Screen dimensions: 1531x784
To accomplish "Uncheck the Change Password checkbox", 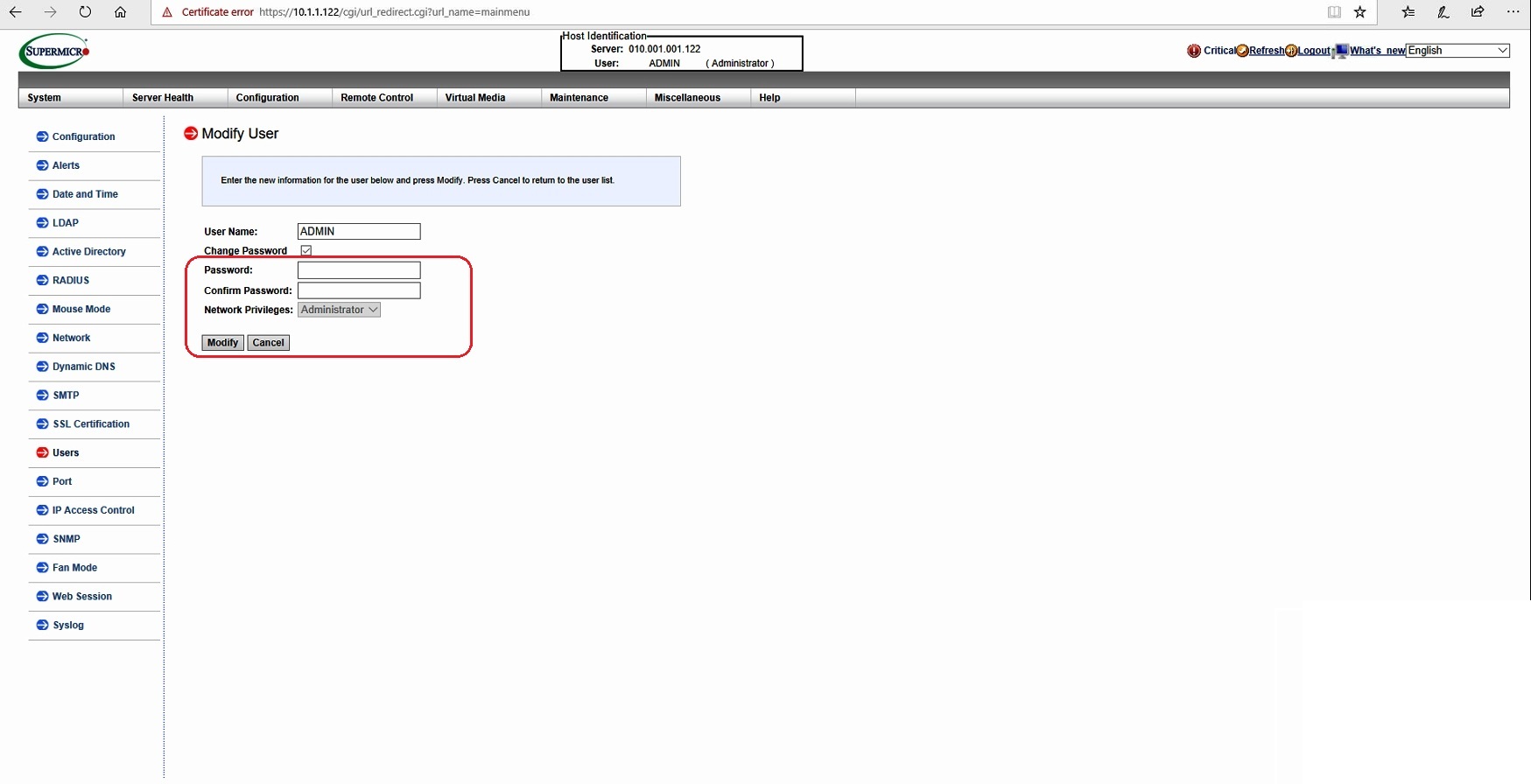I will 306,250.
